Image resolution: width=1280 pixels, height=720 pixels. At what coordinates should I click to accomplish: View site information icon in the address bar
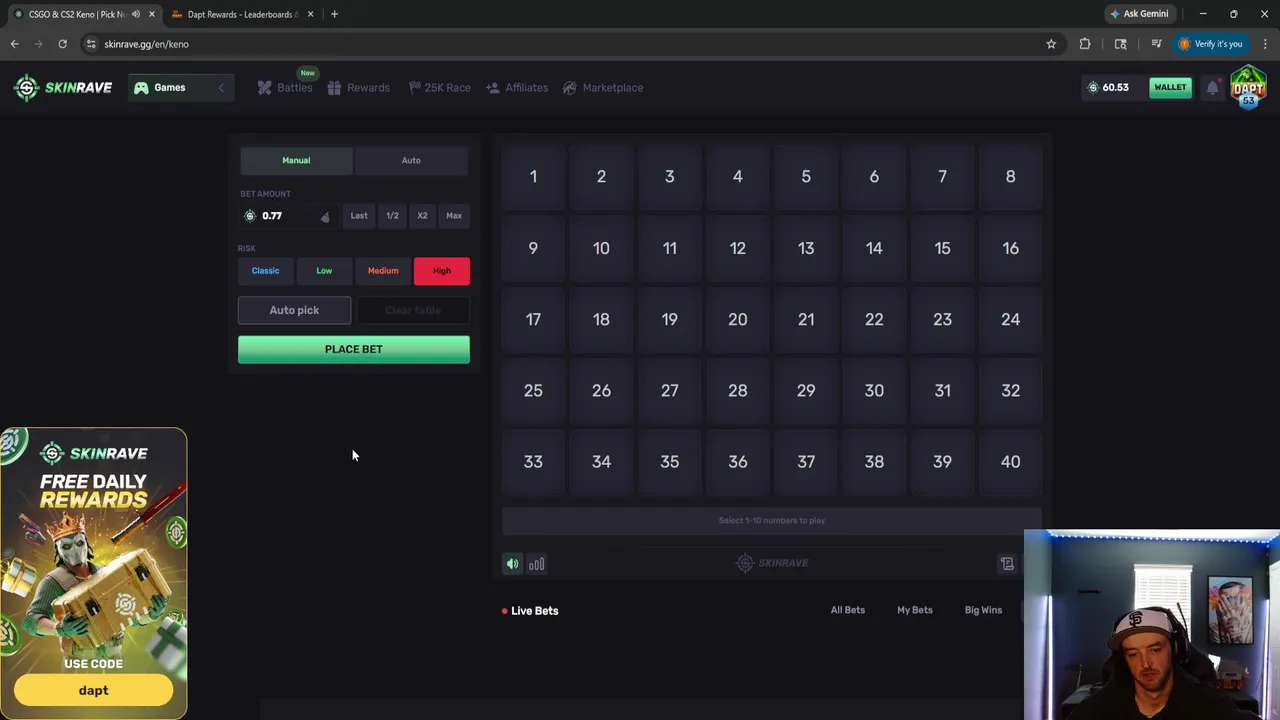click(x=90, y=44)
